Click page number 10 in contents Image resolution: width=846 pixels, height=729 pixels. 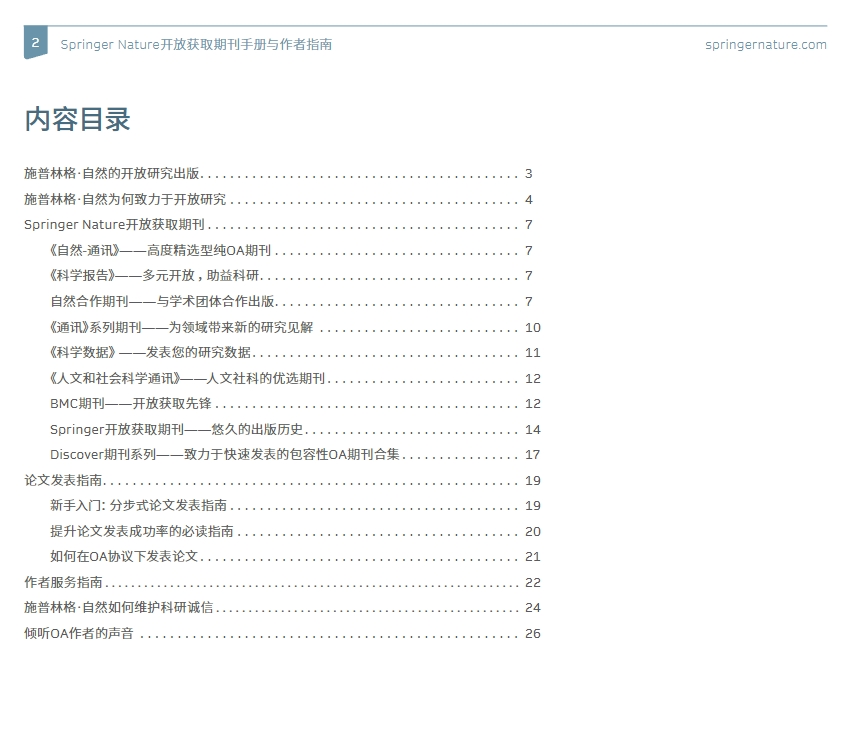pos(533,328)
